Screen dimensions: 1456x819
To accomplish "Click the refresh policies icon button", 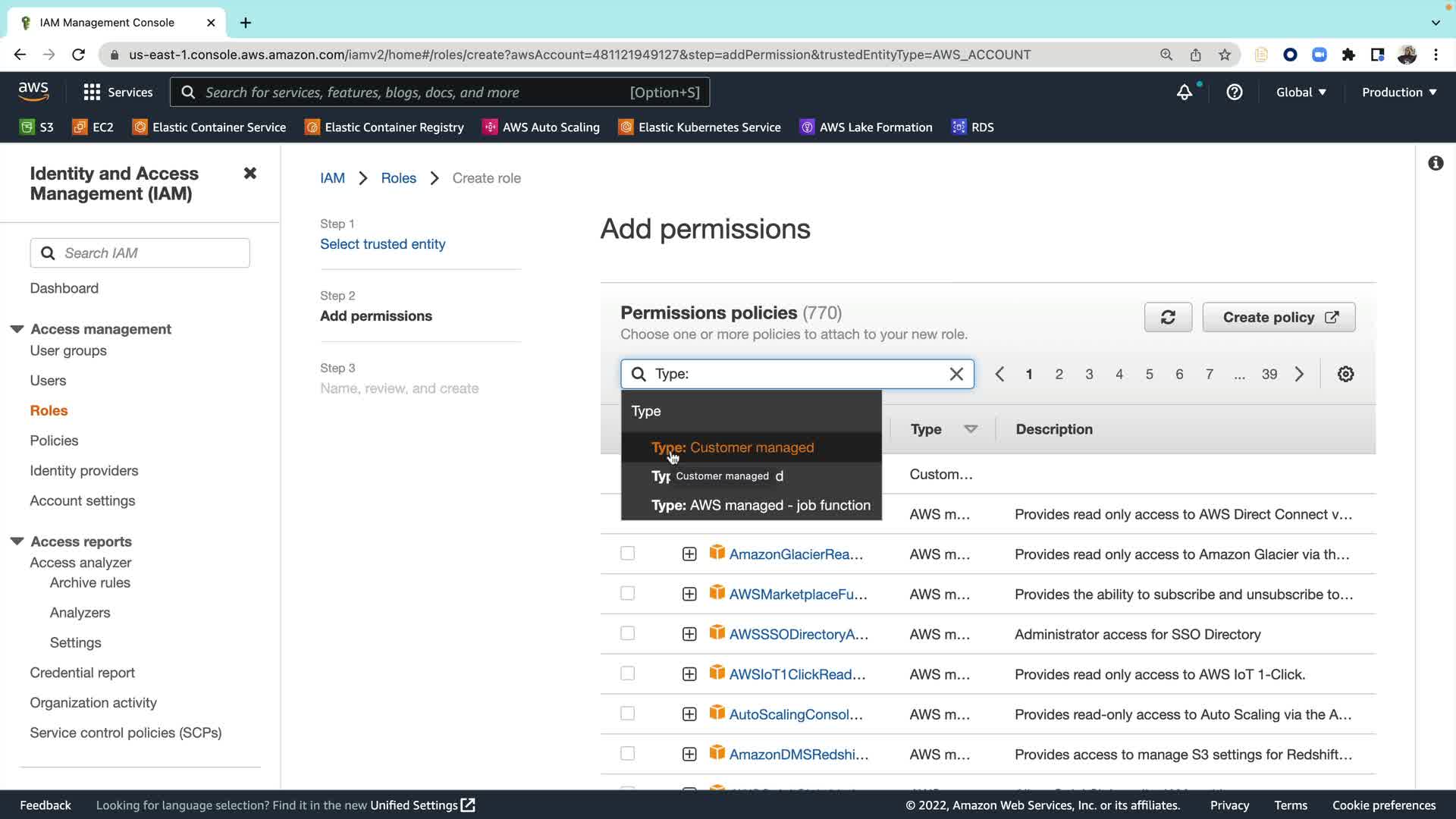I will pyautogui.click(x=1168, y=317).
